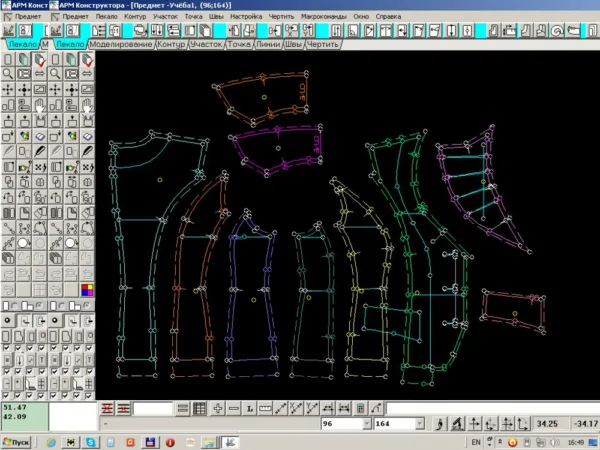Open the height dropdown showing 164
This screenshot has height=450, width=600.
coord(420,424)
